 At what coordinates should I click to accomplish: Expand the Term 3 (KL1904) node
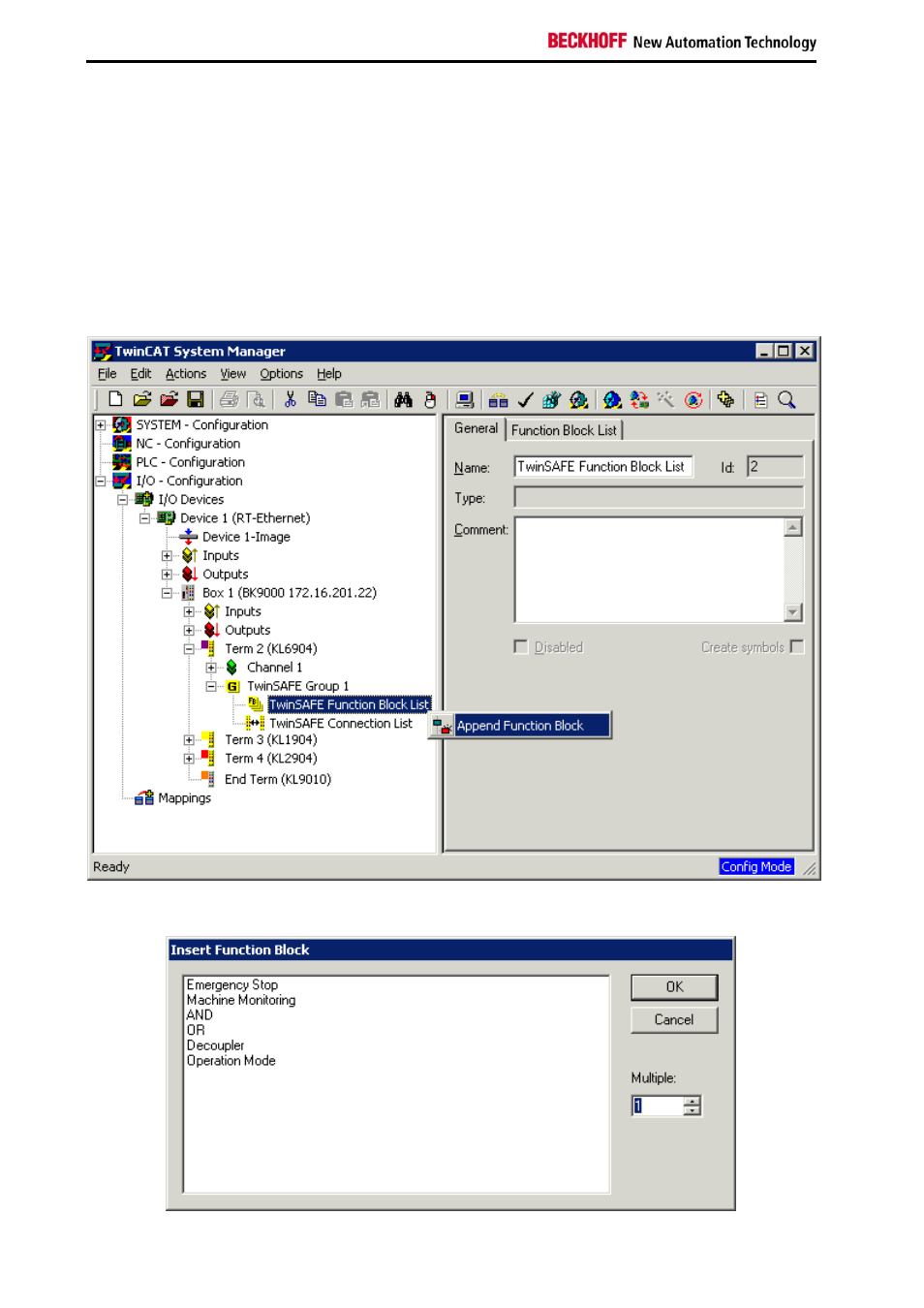189,740
